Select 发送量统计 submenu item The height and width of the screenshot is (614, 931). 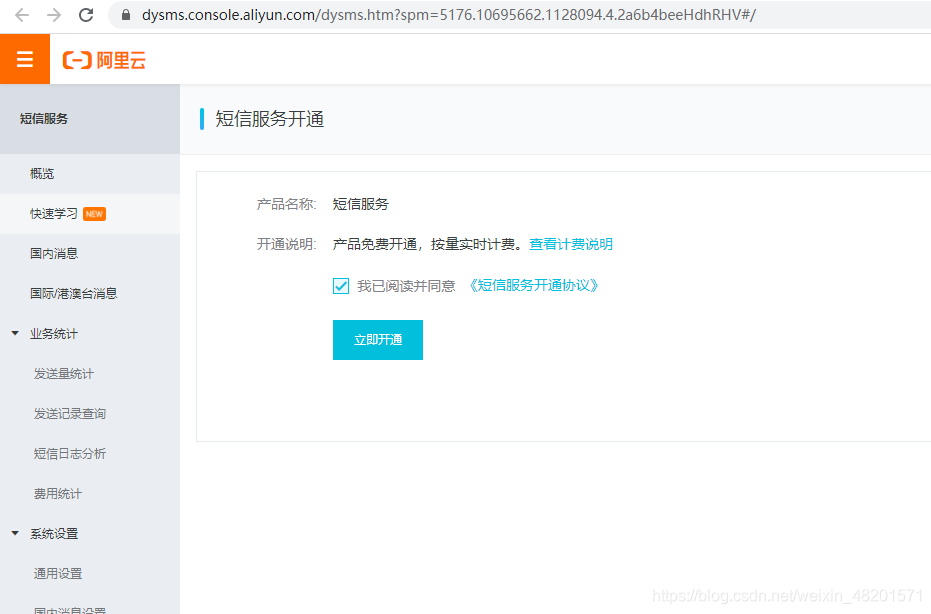point(64,374)
